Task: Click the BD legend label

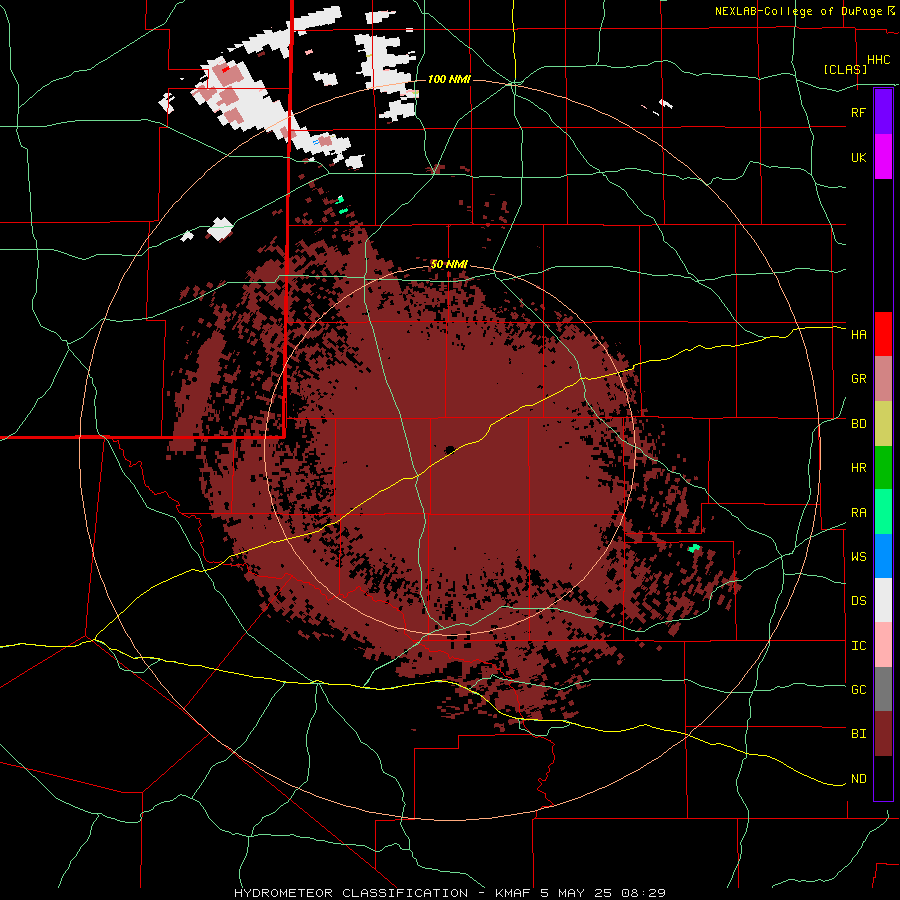Action: 858,424
